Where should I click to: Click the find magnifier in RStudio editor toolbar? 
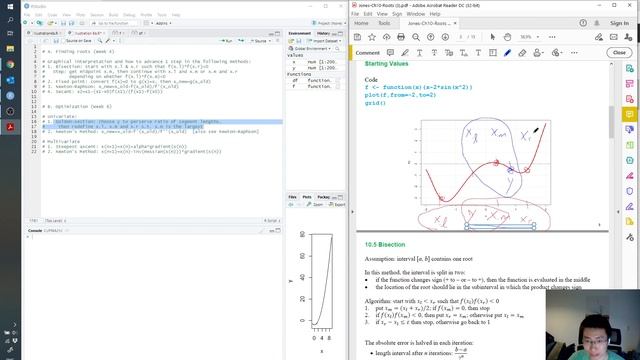100,41
